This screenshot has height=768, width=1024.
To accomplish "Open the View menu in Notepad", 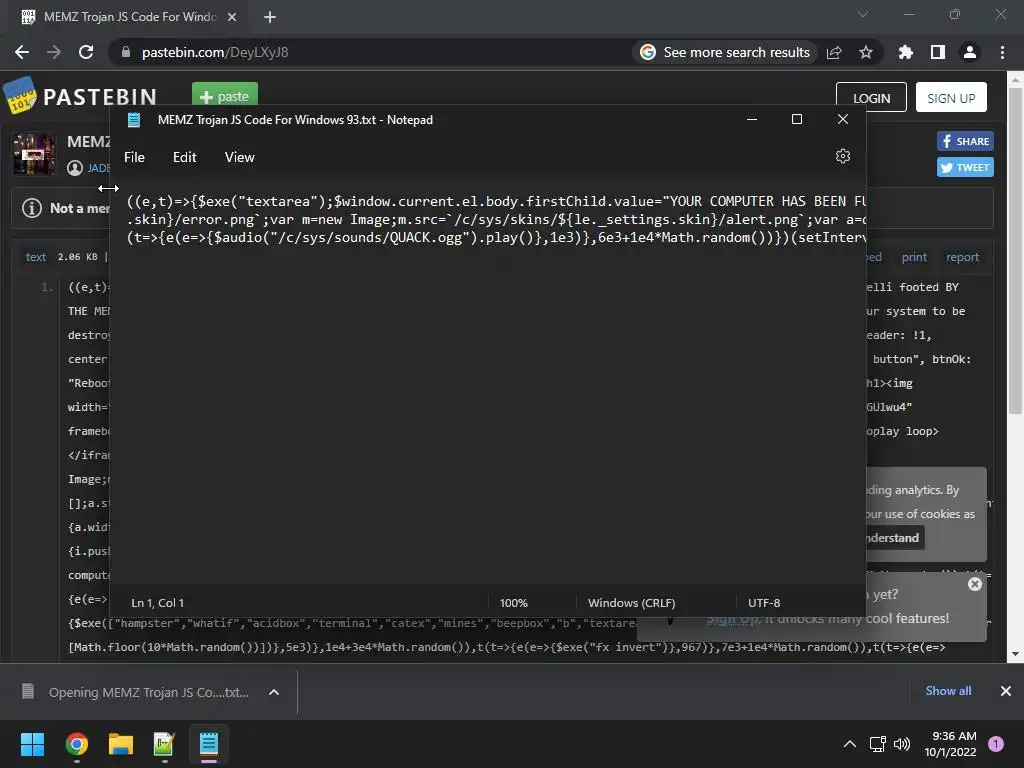I will click(240, 157).
